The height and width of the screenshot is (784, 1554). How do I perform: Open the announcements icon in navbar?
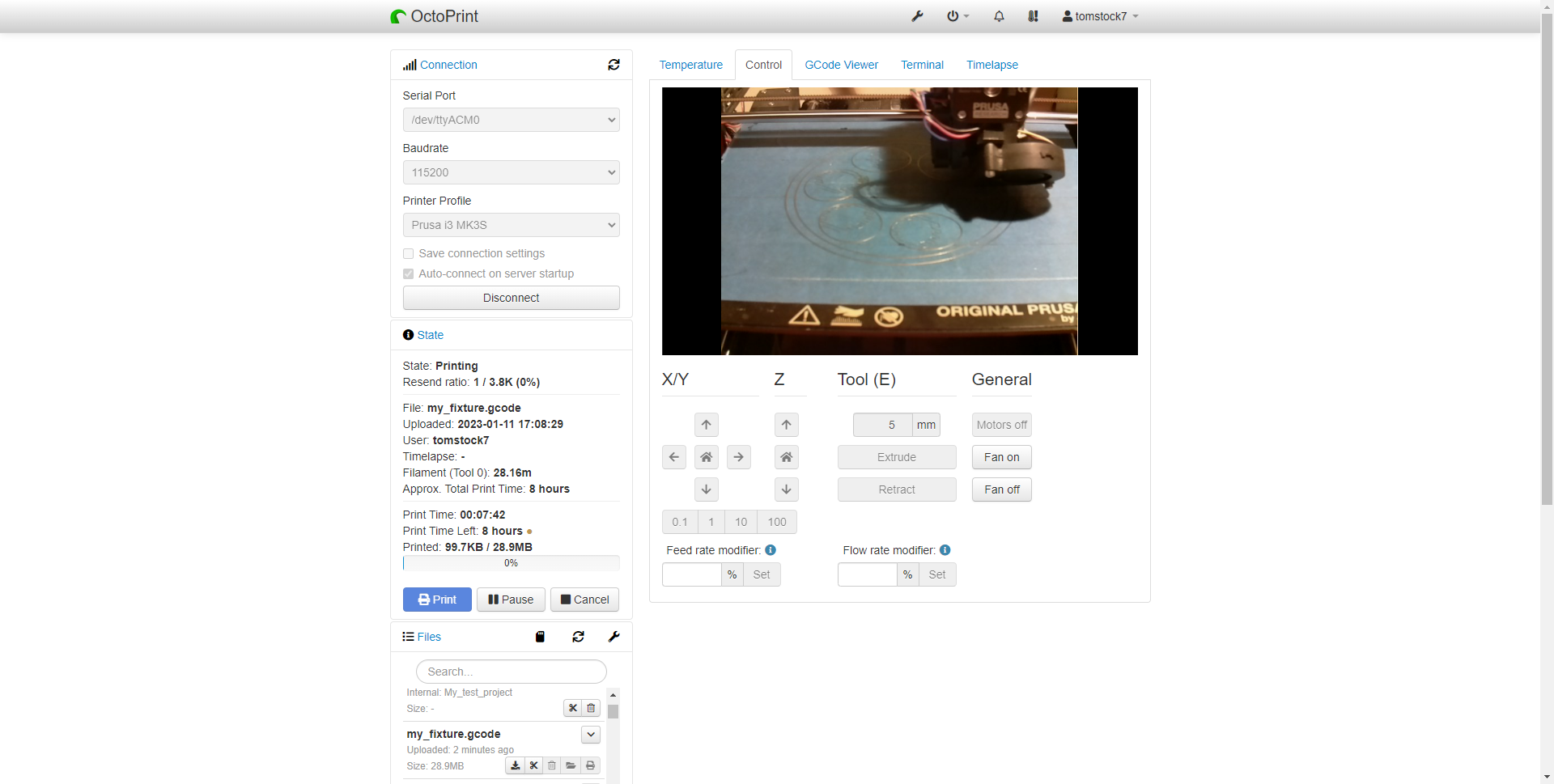point(1033,16)
